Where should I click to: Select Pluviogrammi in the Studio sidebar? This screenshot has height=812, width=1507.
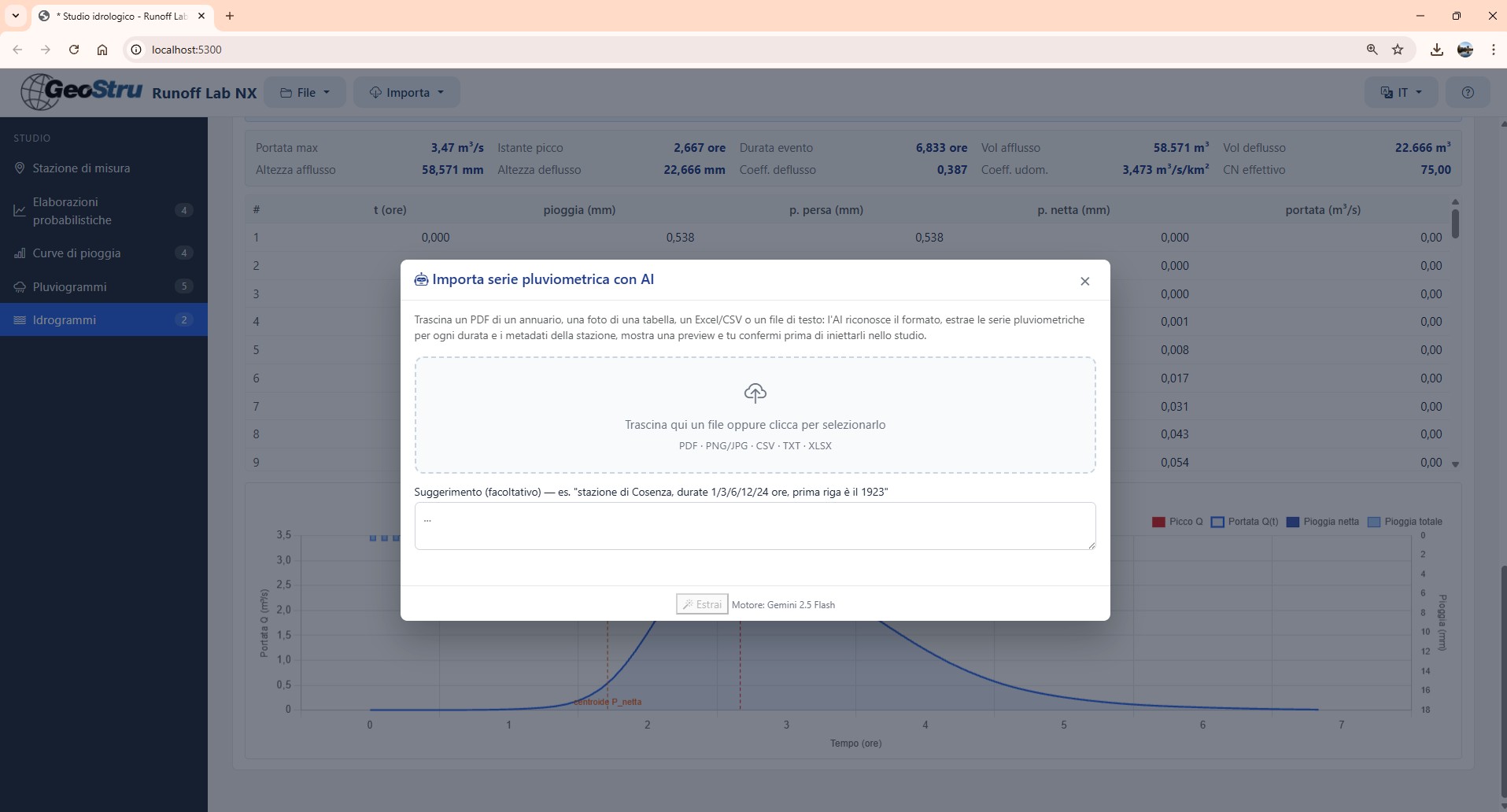click(x=72, y=286)
